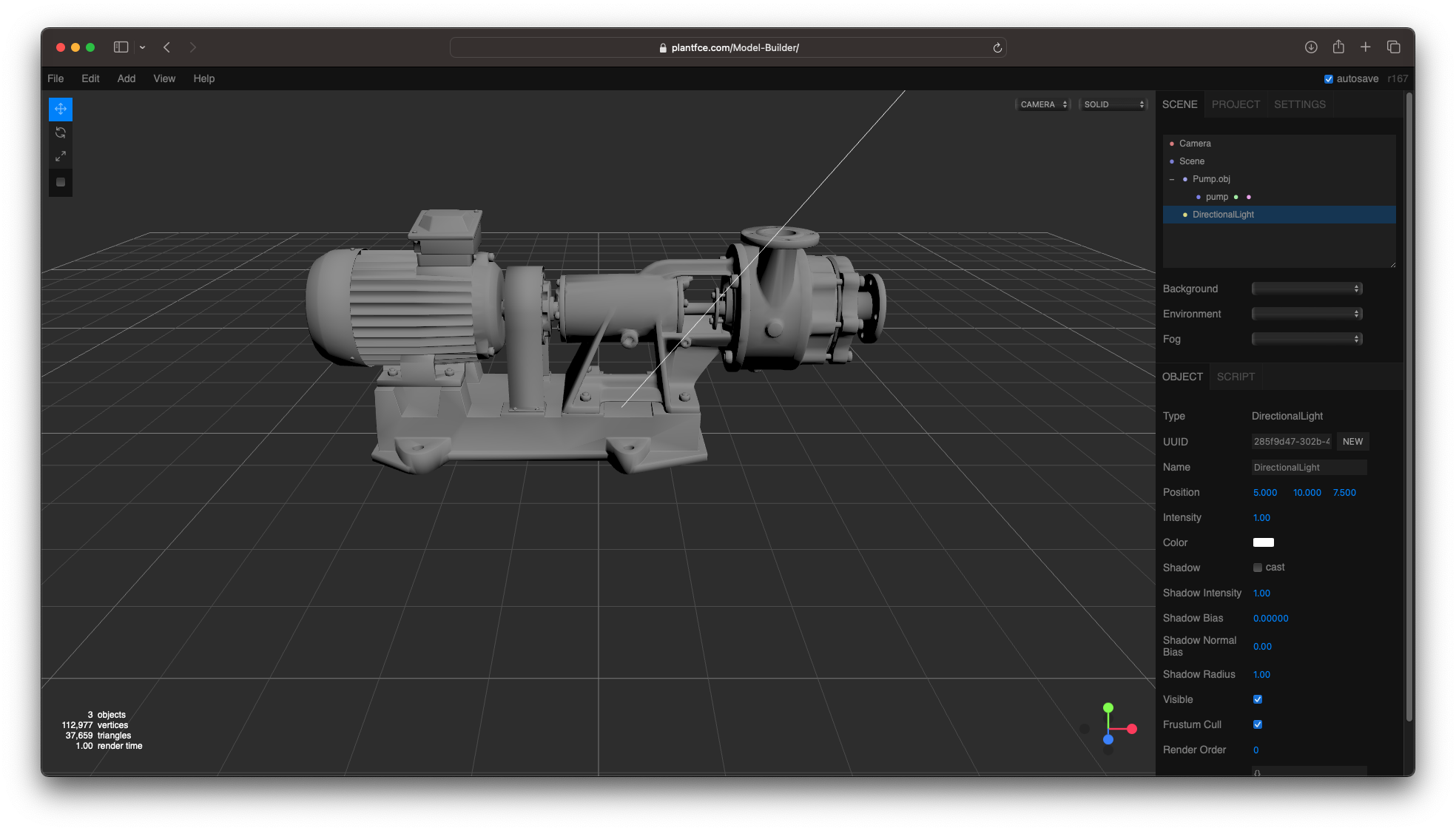Toggle the local space square button
Viewport: 1456px width, 831px height.
[x=61, y=182]
